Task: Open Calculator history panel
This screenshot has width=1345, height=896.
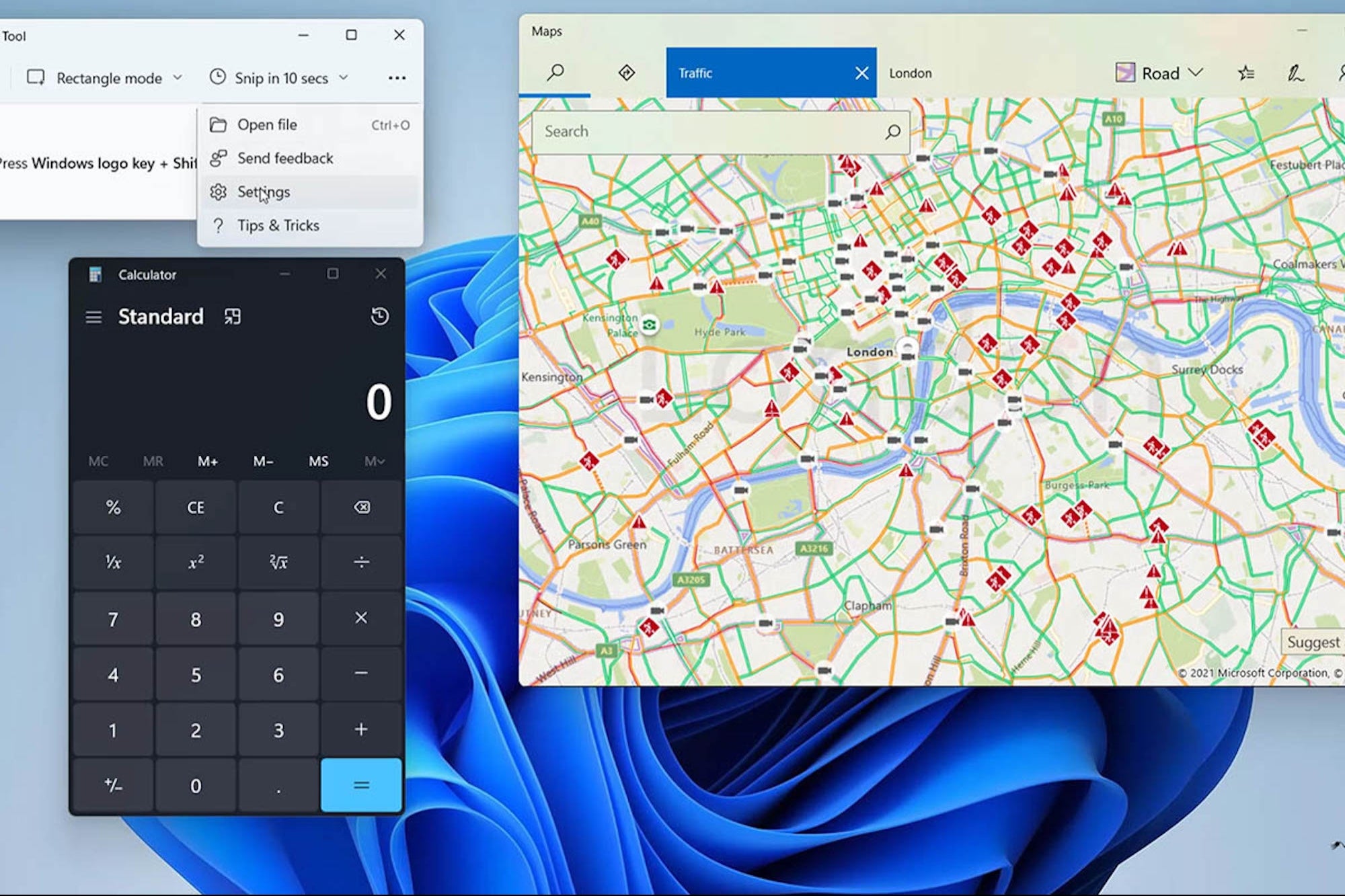Action: point(379,317)
